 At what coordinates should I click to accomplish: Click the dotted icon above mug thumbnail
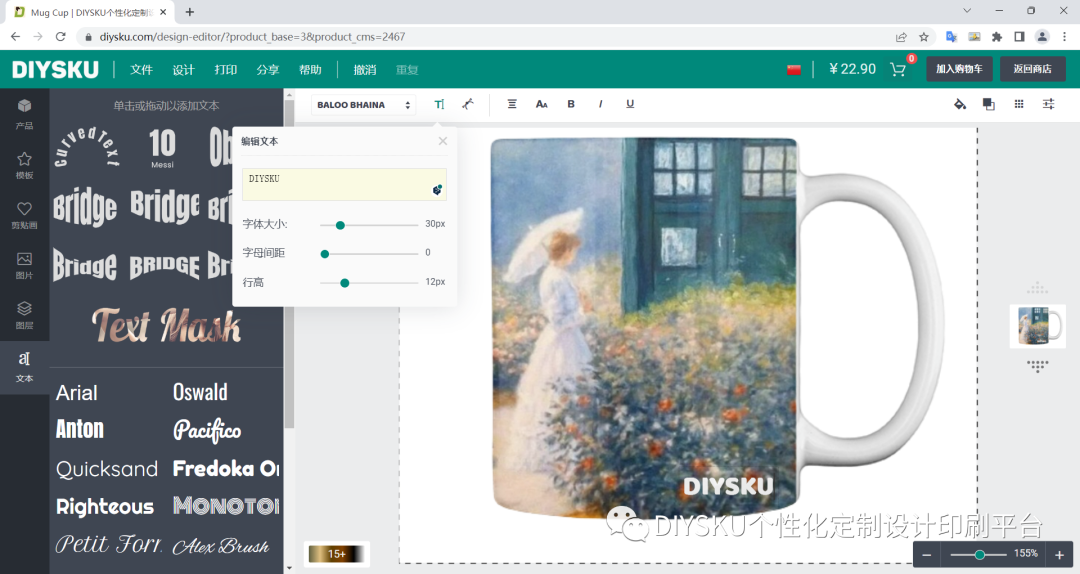1037,288
